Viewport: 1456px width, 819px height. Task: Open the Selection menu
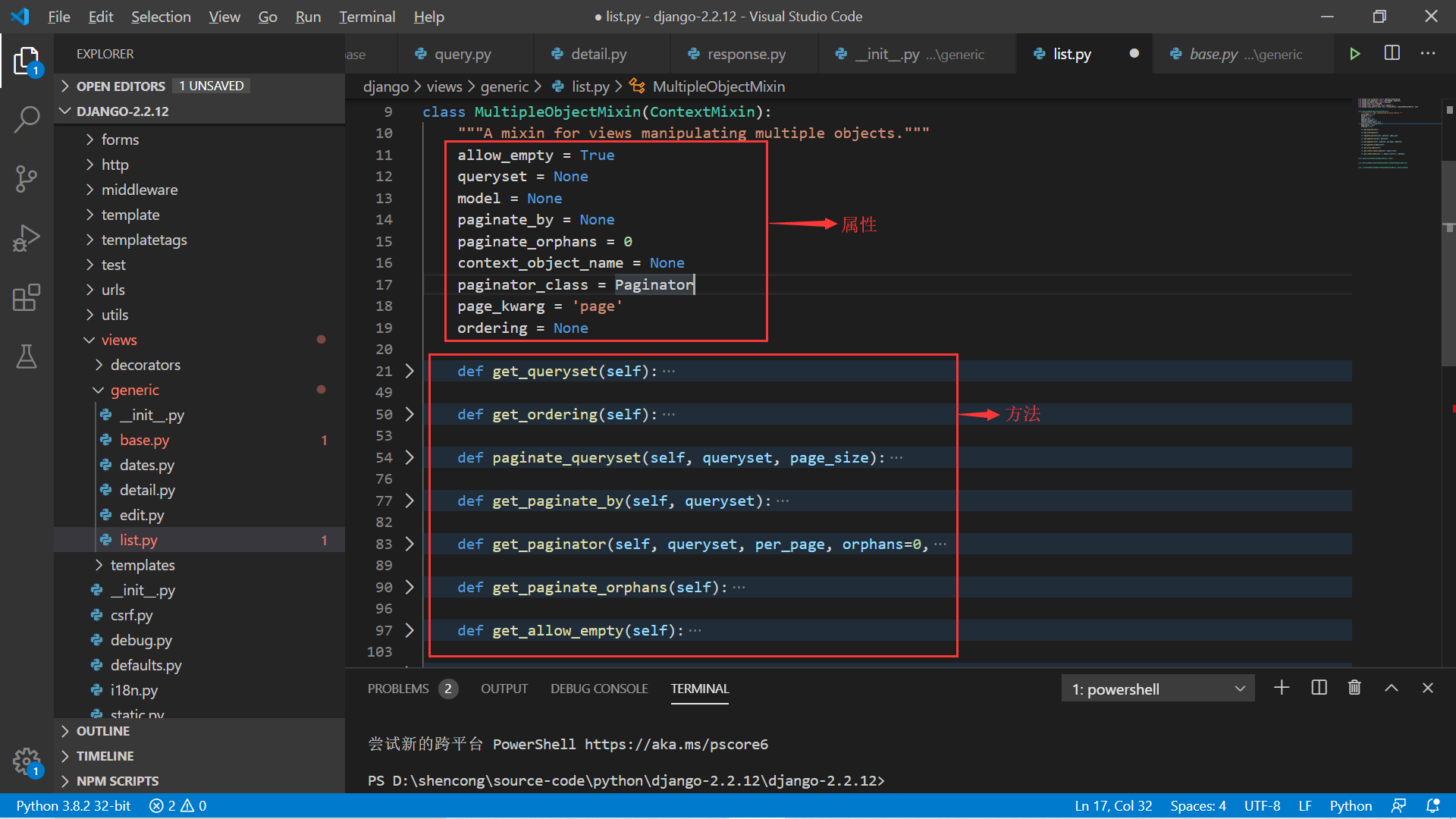(161, 16)
